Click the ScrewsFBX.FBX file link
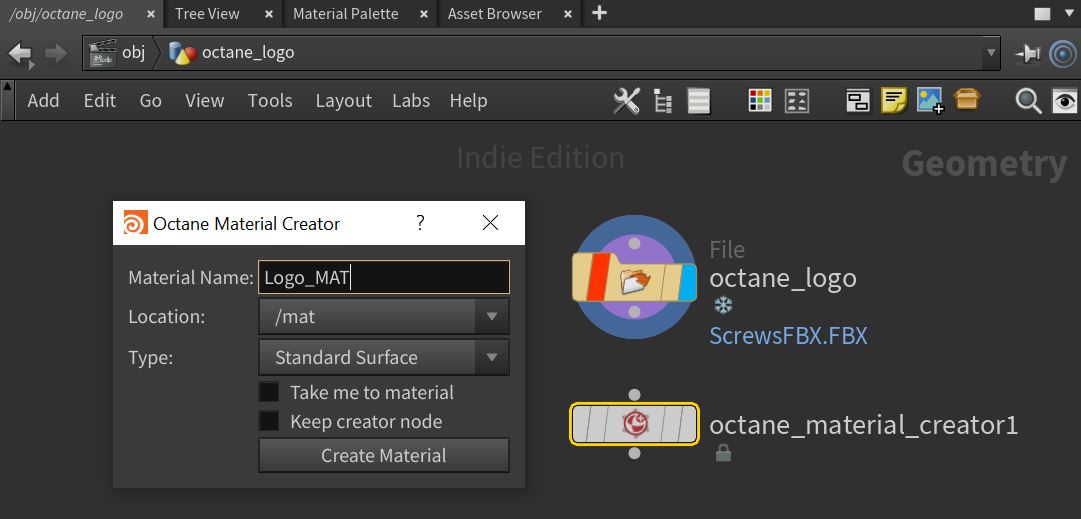Image resolution: width=1081 pixels, height=519 pixels. click(788, 336)
